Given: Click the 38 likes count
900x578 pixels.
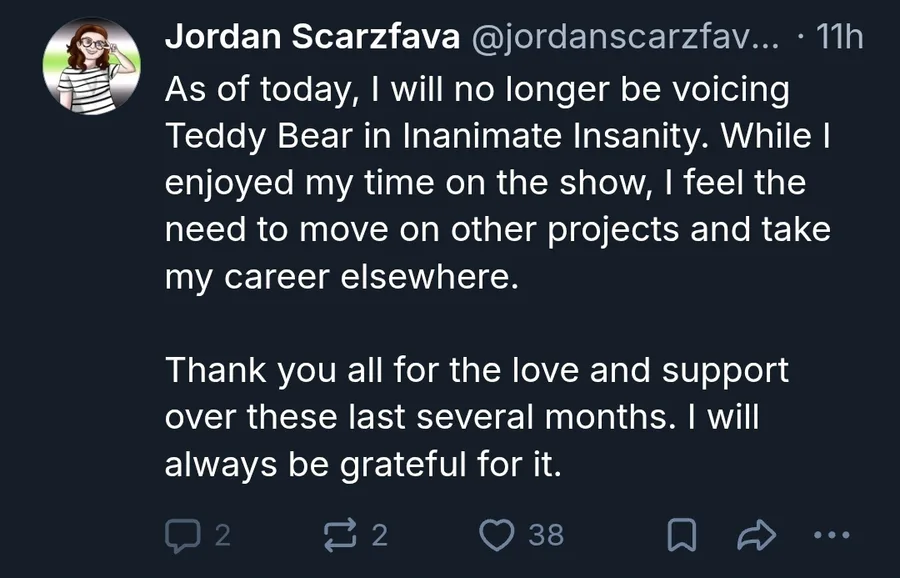Looking at the screenshot, I should (546, 536).
